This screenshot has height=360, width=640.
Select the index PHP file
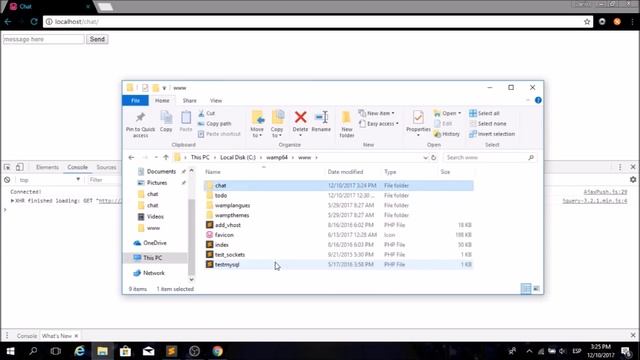point(339,244)
